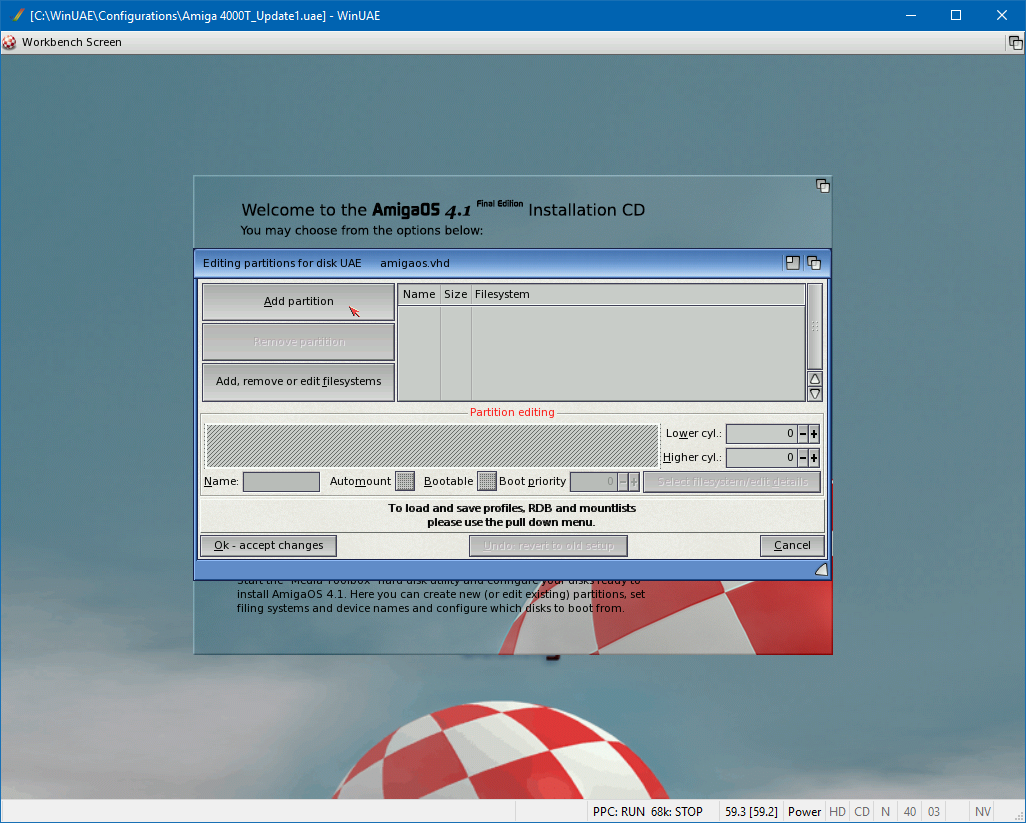The height and width of the screenshot is (823, 1026).
Task: Click into the partition Name field
Action: pyautogui.click(x=281, y=482)
